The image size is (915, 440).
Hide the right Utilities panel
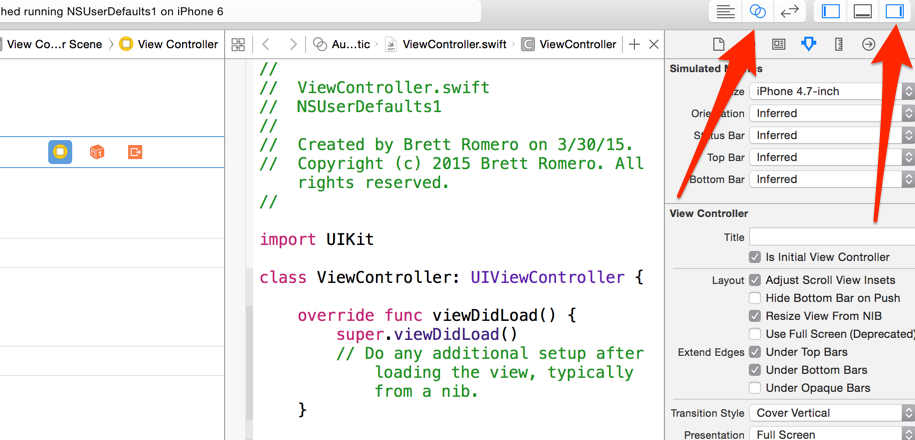(894, 12)
